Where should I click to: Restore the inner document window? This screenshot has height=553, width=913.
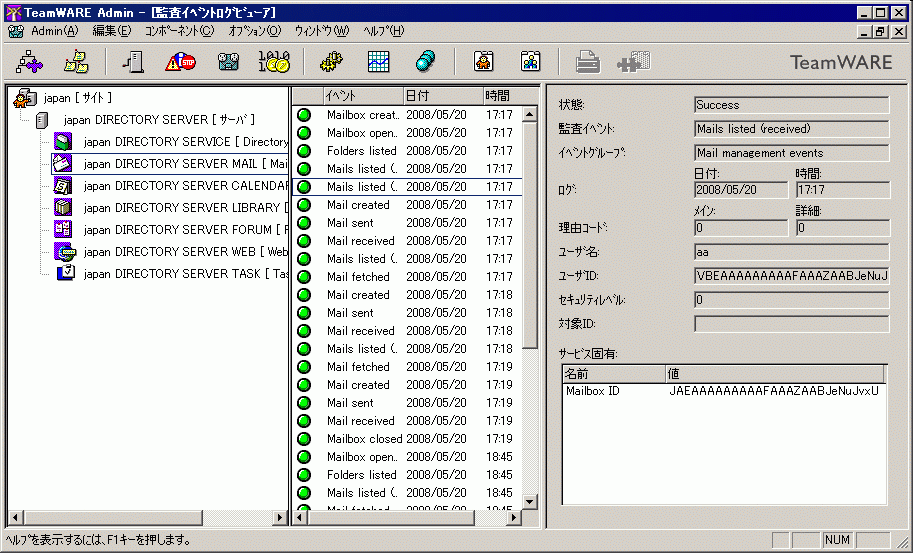pyautogui.click(x=880, y=31)
